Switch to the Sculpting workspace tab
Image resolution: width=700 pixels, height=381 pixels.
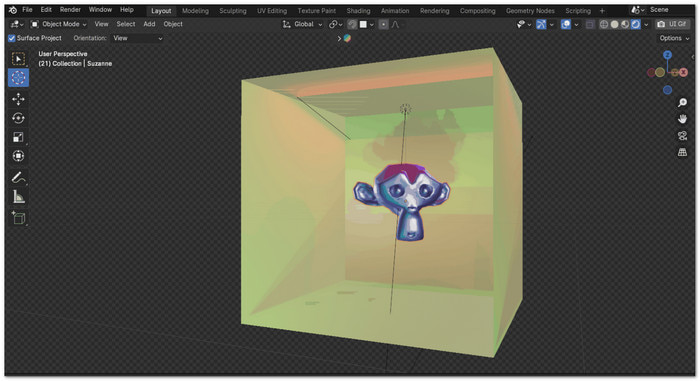pyautogui.click(x=233, y=11)
